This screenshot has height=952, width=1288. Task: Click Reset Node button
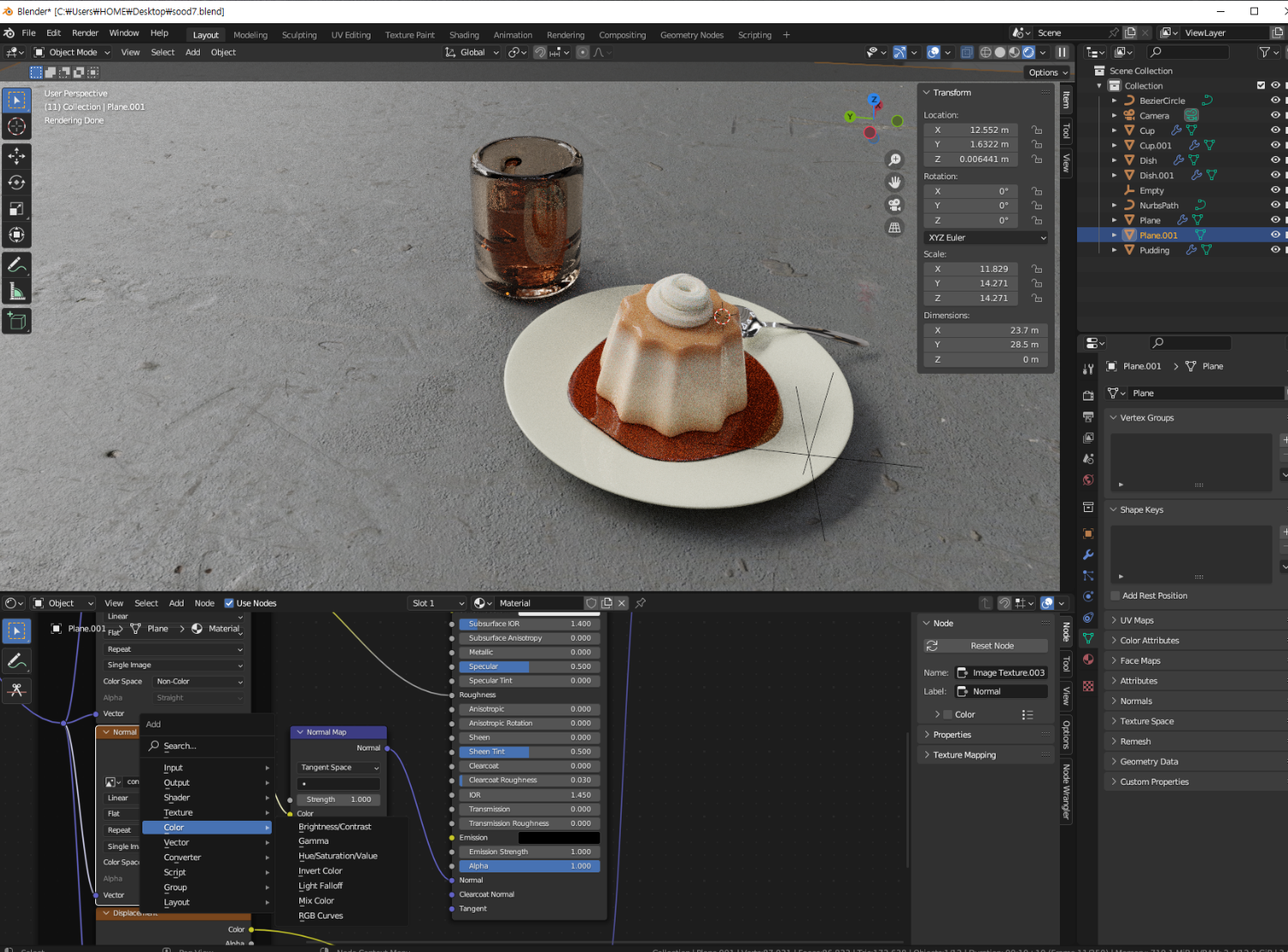(x=986, y=646)
